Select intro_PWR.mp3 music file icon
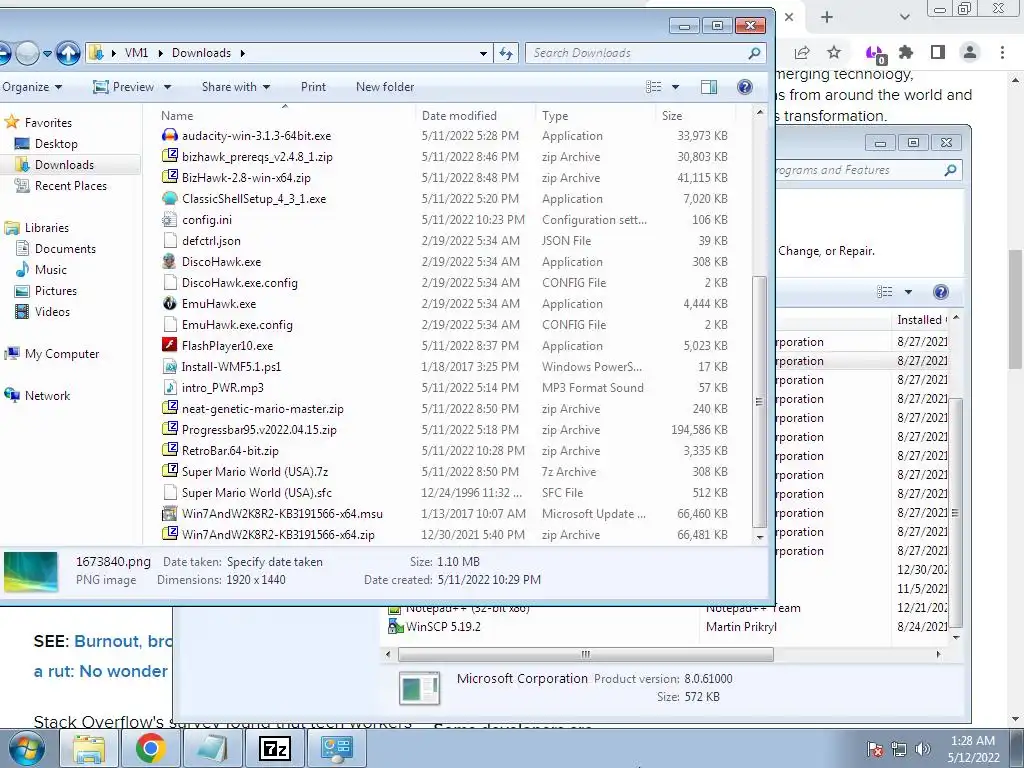1024x768 pixels. click(x=170, y=387)
